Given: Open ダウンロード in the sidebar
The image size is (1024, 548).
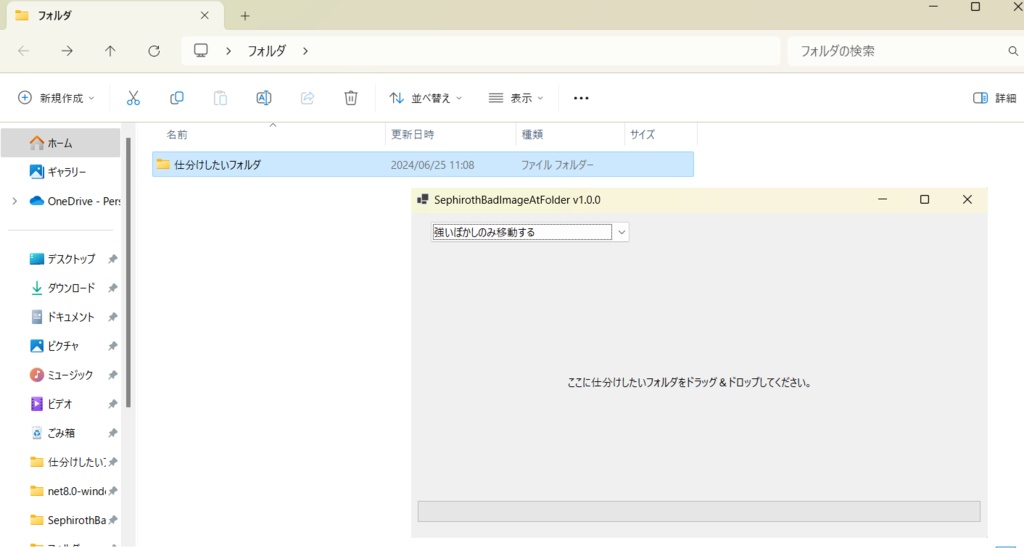Looking at the screenshot, I should 64,288.
